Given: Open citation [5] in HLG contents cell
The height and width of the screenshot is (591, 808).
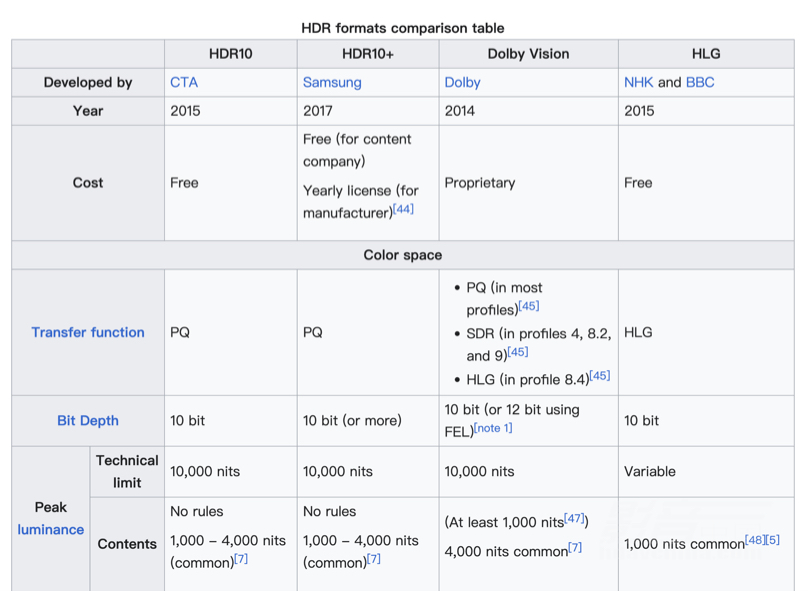Looking at the screenshot, I should coord(772,540).
